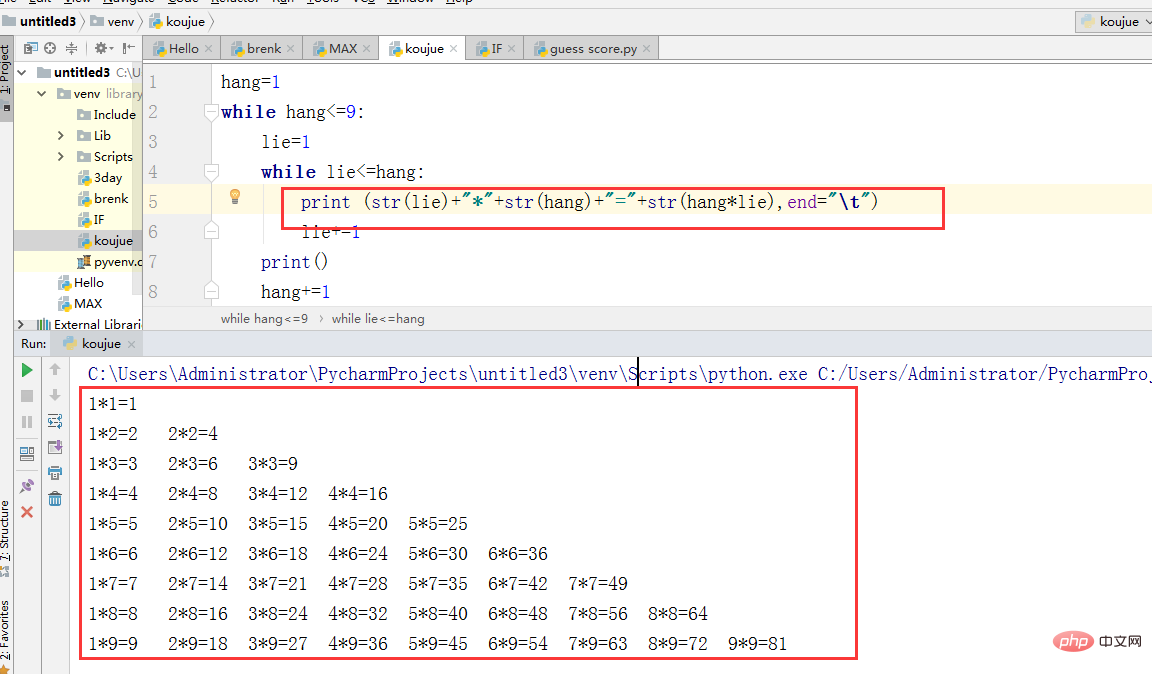
Task: Toggle soft-wrap in Run console
Action: point(55,421)
